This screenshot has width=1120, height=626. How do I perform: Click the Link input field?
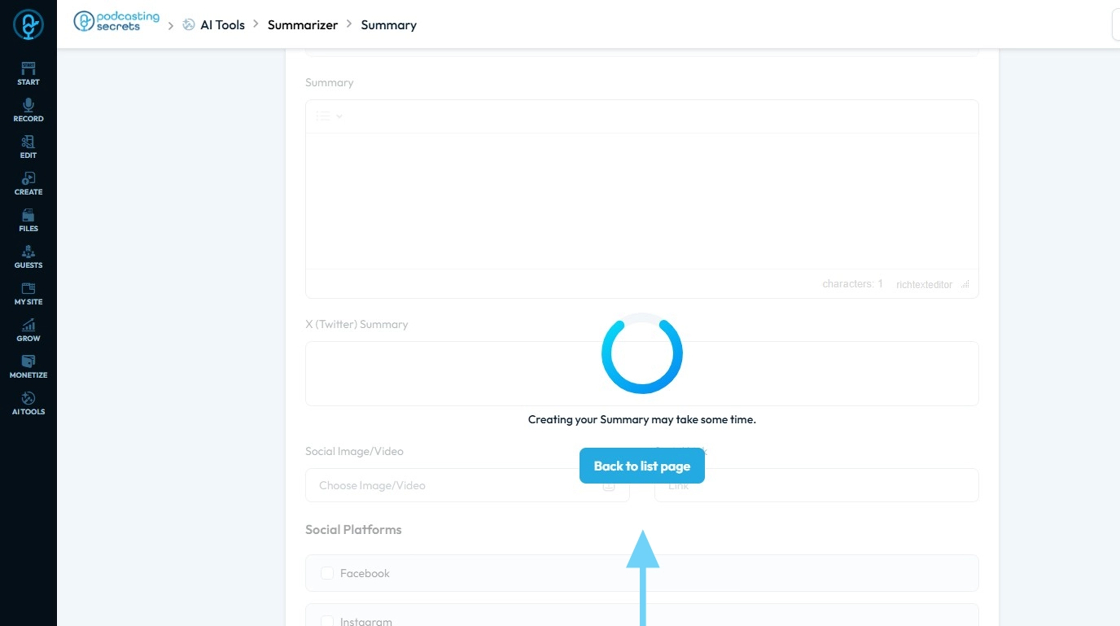pos(816,485)
